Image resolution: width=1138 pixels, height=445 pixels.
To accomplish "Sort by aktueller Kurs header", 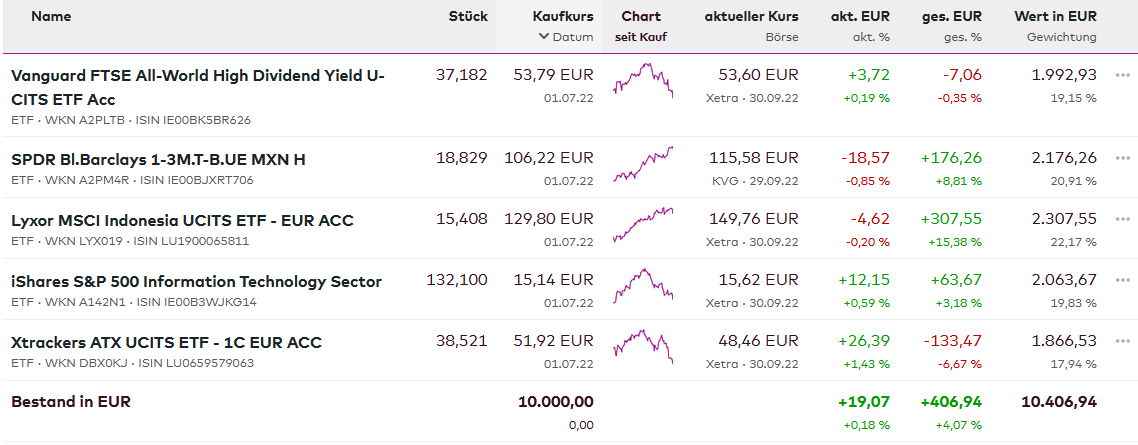I will (x=751, y=16).
